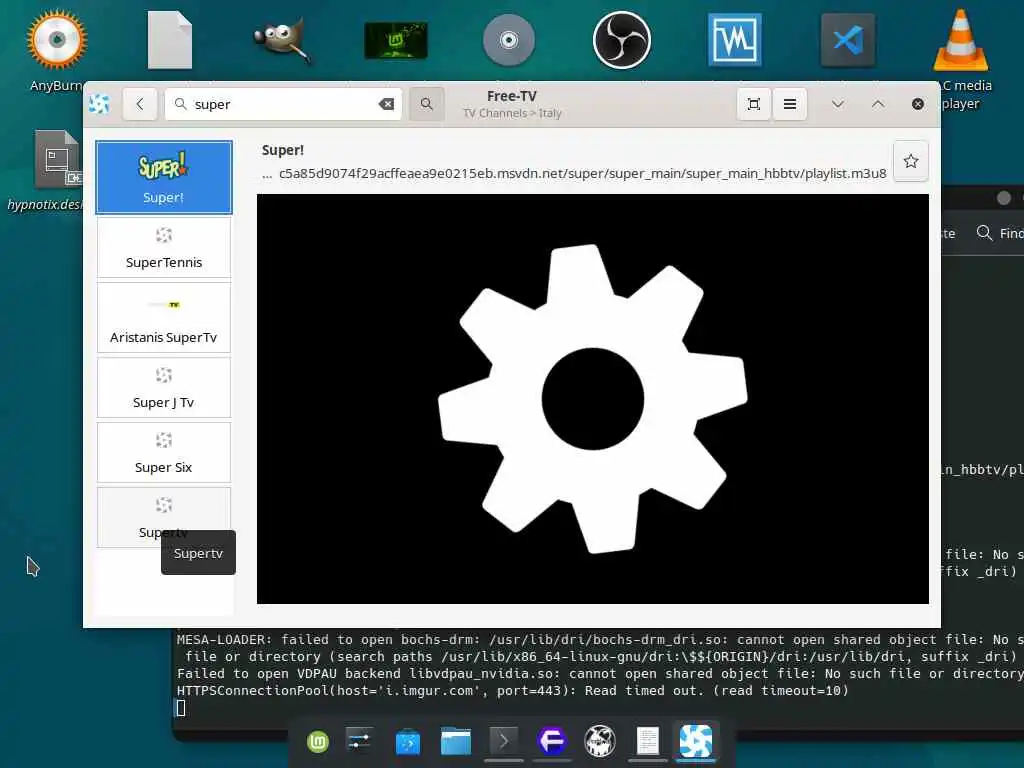The image size is (1024, 768).
Task: Click the video player area with the gear
Action: [592, 398]
